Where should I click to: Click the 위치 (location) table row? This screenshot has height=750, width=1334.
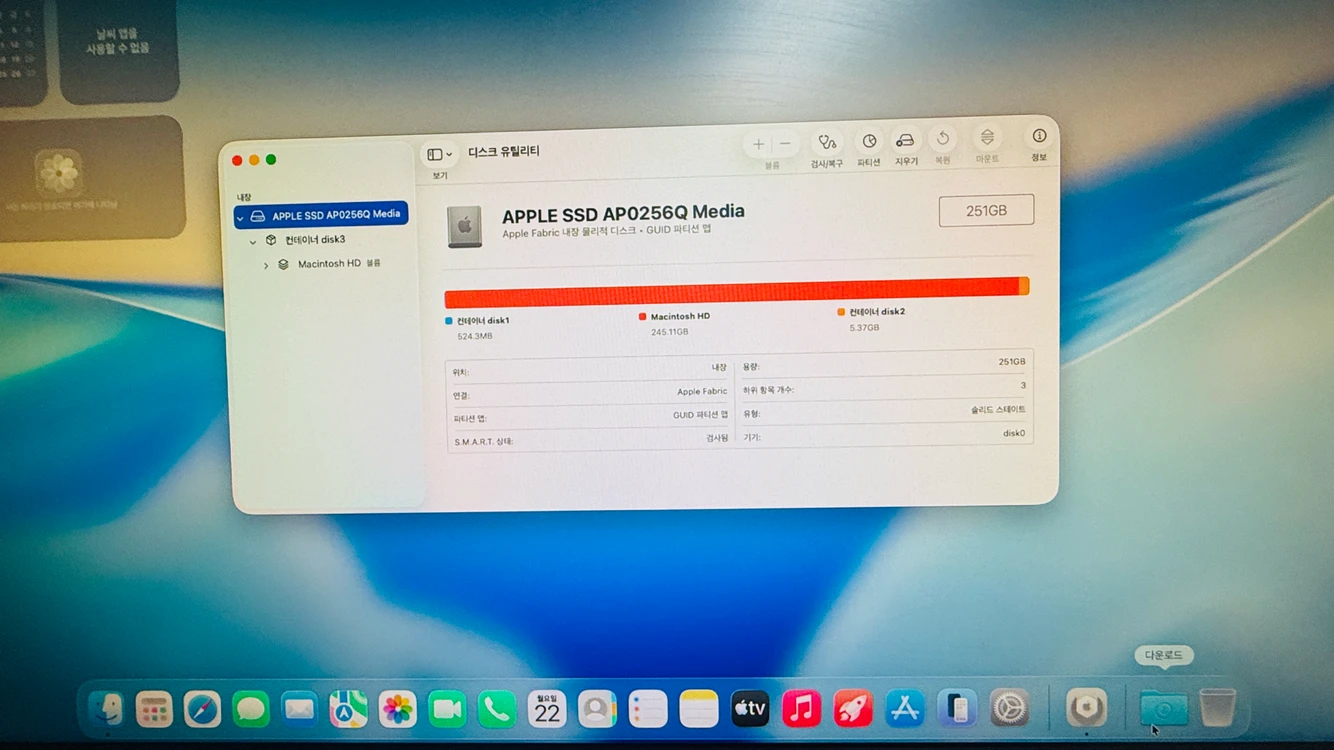tap(590, 371)
